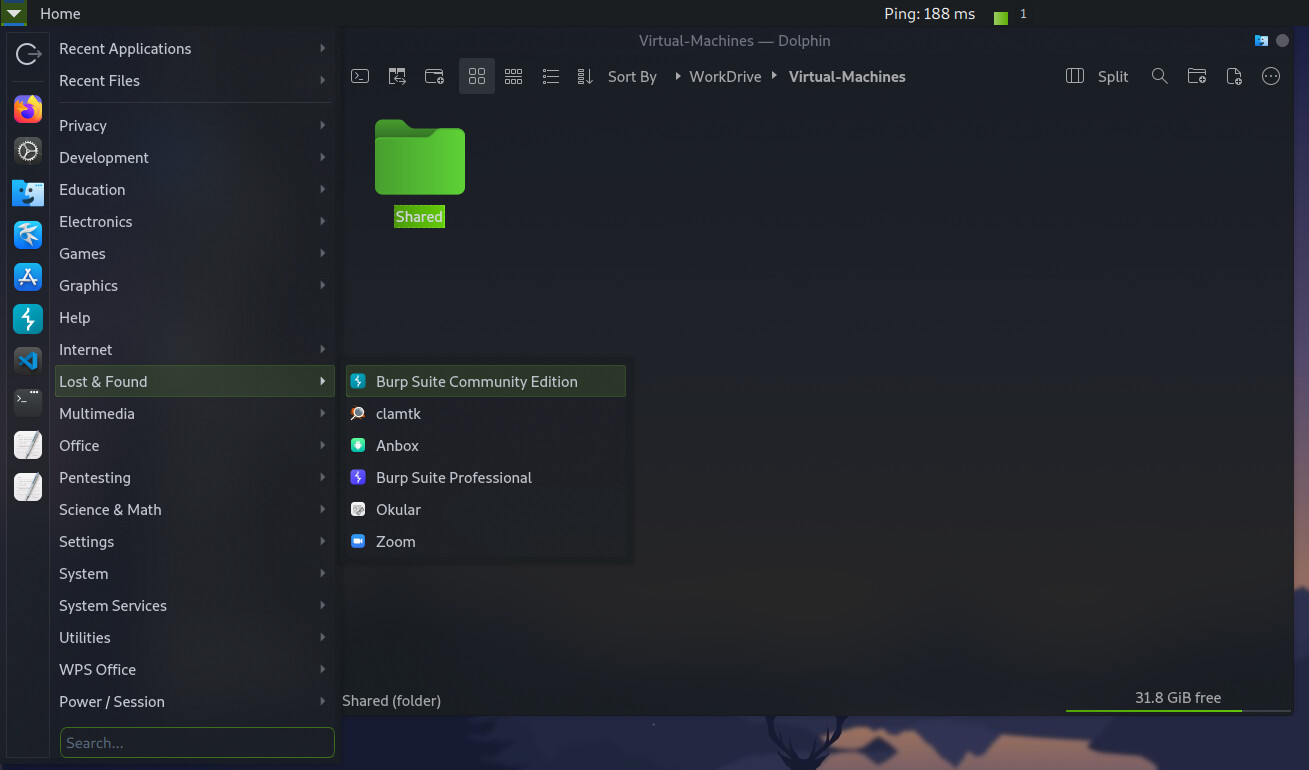Launch Firefox from the favorites strip
Screen dimensions: 1309x770
(x=28, y=109)
